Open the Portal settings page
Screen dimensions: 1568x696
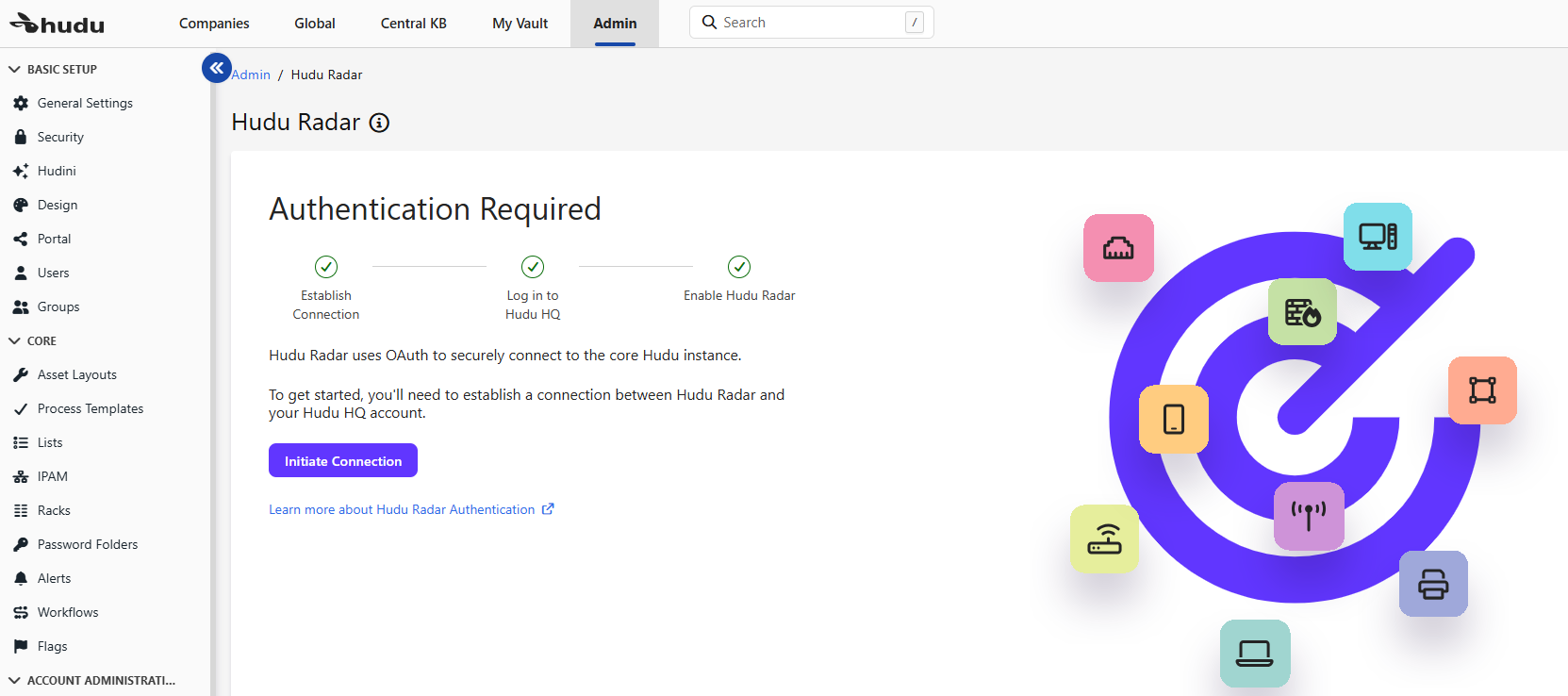tap(54, 239)
